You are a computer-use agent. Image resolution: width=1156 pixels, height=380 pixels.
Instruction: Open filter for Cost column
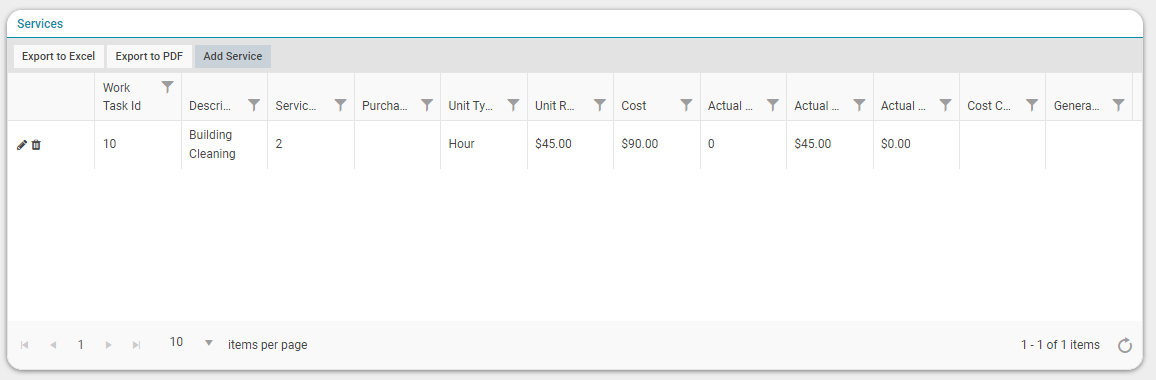[x=686, y=106]
